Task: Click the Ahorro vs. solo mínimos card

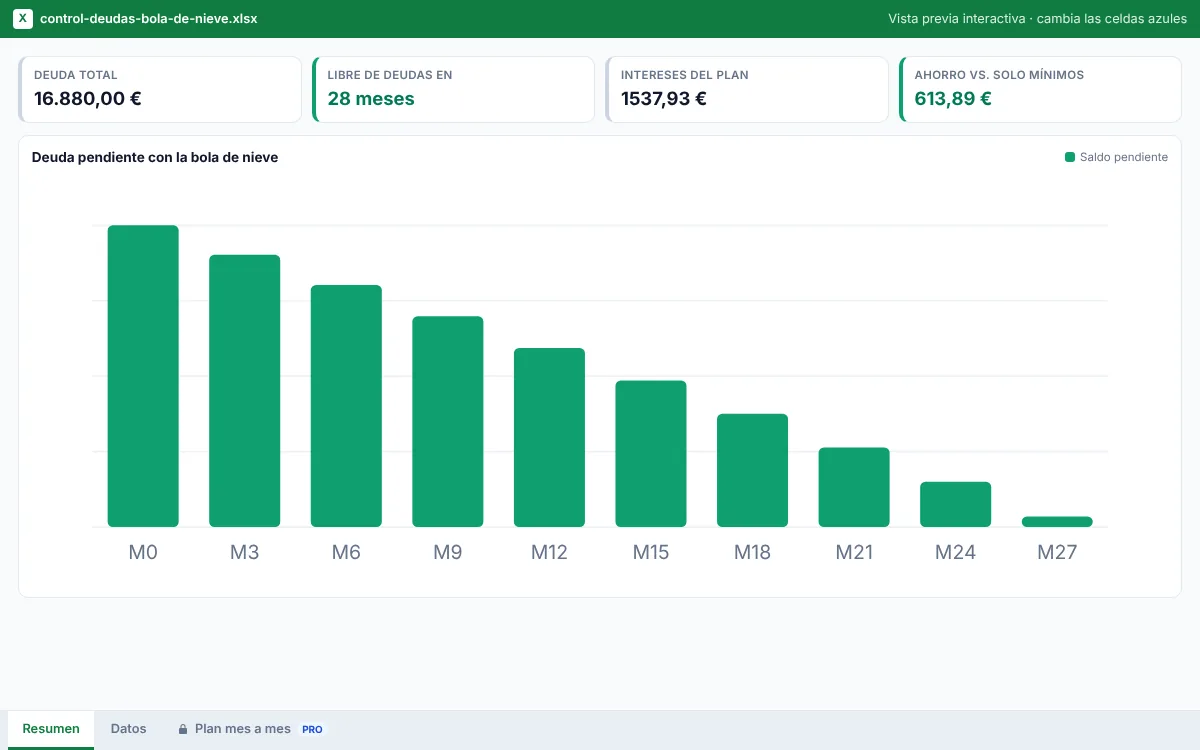Action: (x=1040, y=89)
